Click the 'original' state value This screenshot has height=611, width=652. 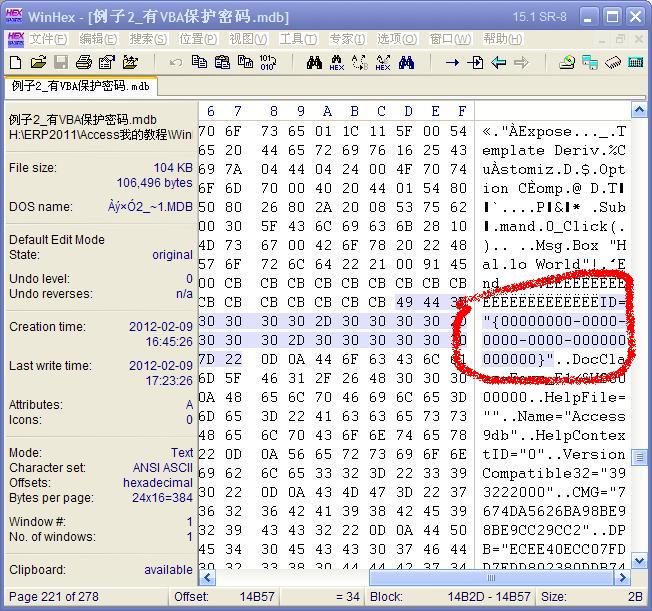(172, 255)
